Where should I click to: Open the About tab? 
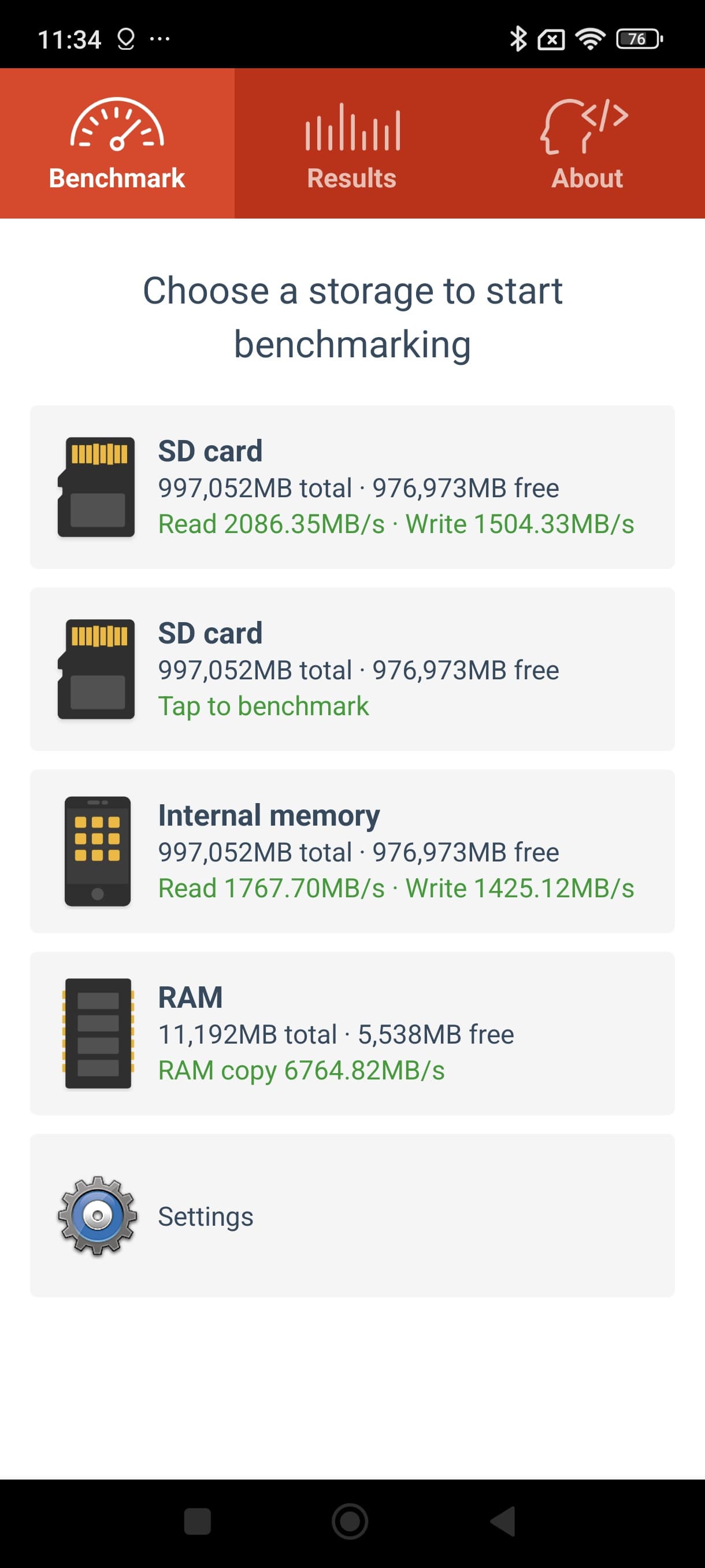pos(587,178)
